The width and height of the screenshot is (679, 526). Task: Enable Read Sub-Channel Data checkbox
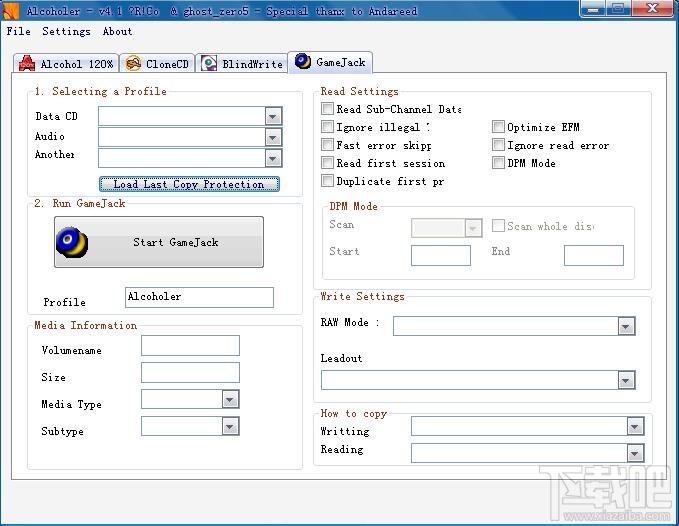(x=328, y=108)
